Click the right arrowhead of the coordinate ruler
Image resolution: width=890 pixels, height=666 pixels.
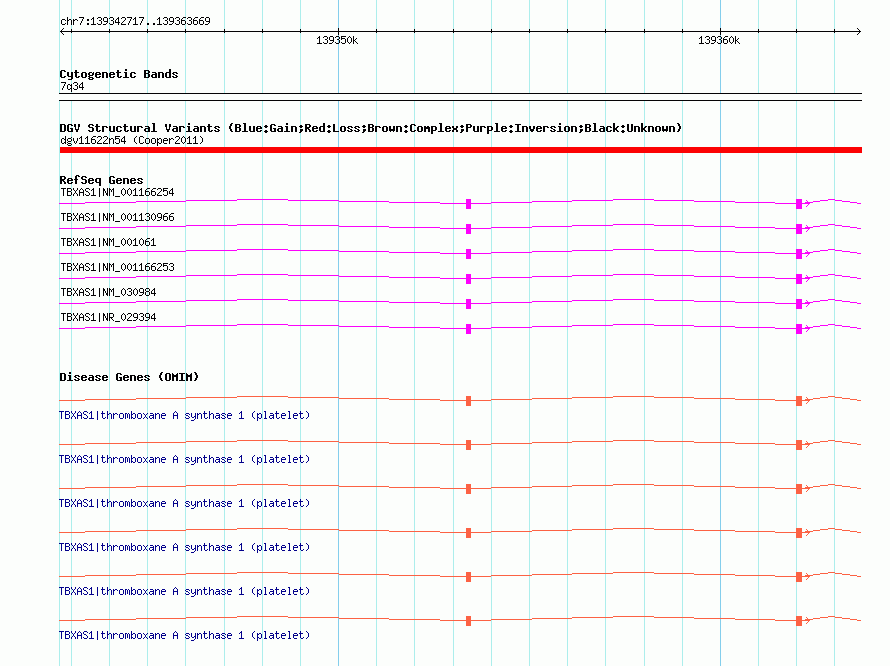click(858, 31)
